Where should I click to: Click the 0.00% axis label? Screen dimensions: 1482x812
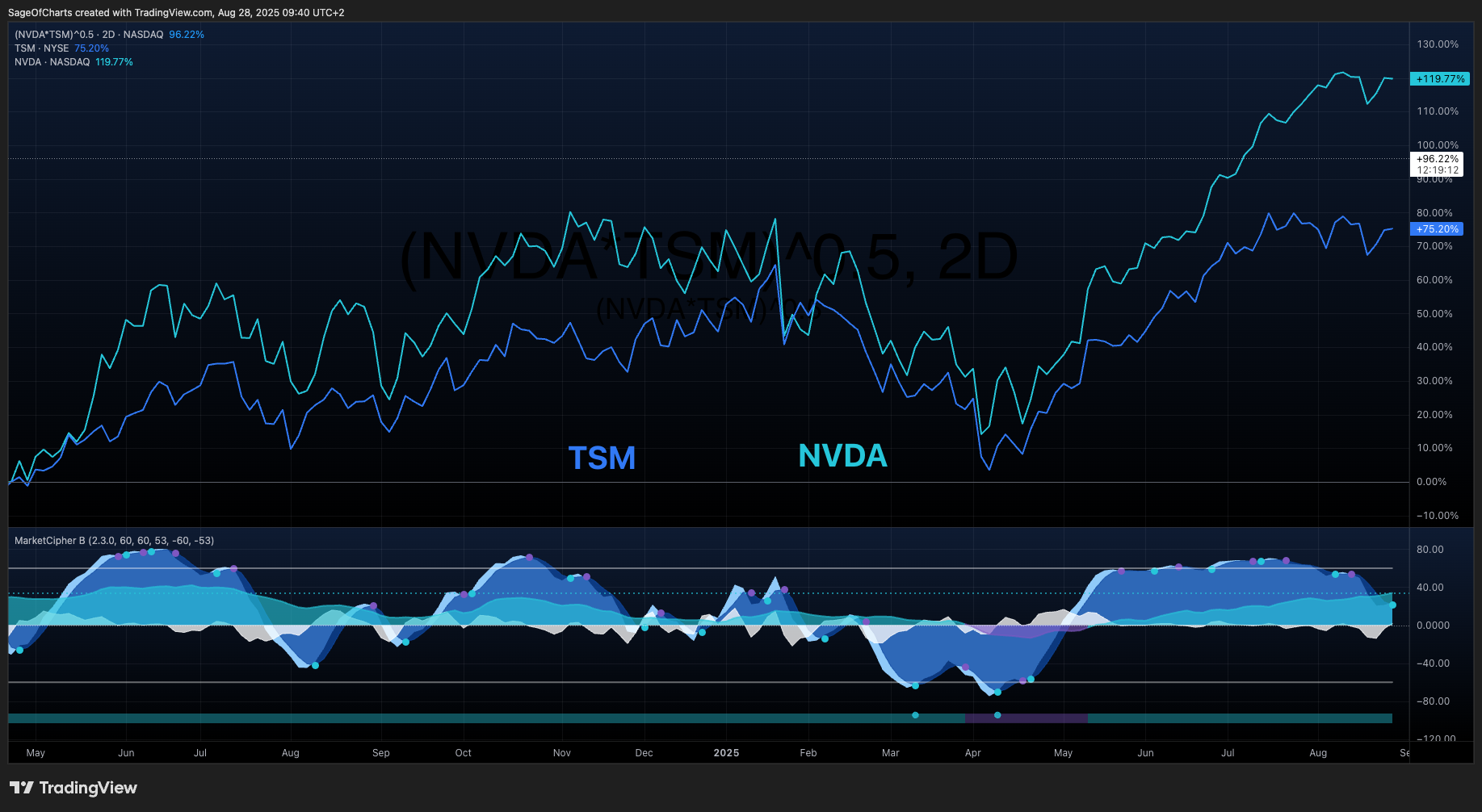pyautogui.click(x=1431, y=482)
